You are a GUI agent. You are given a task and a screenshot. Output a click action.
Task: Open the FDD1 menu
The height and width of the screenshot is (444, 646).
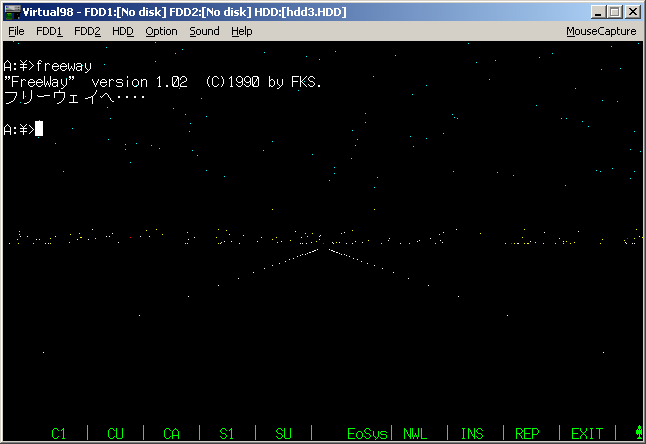[49, 31]
